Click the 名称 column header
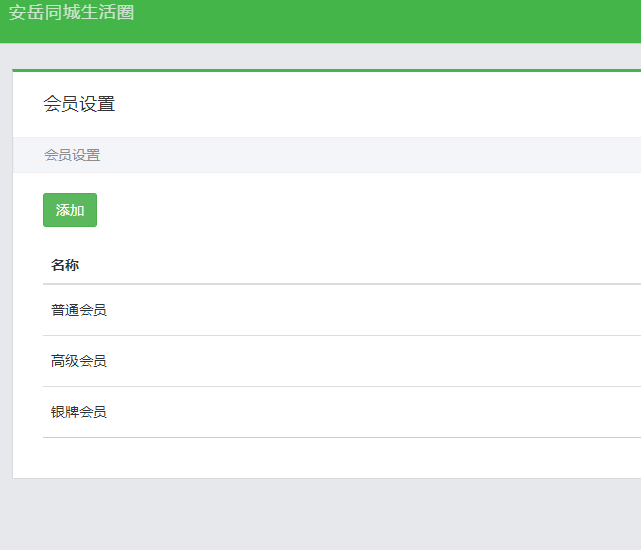 65,265
